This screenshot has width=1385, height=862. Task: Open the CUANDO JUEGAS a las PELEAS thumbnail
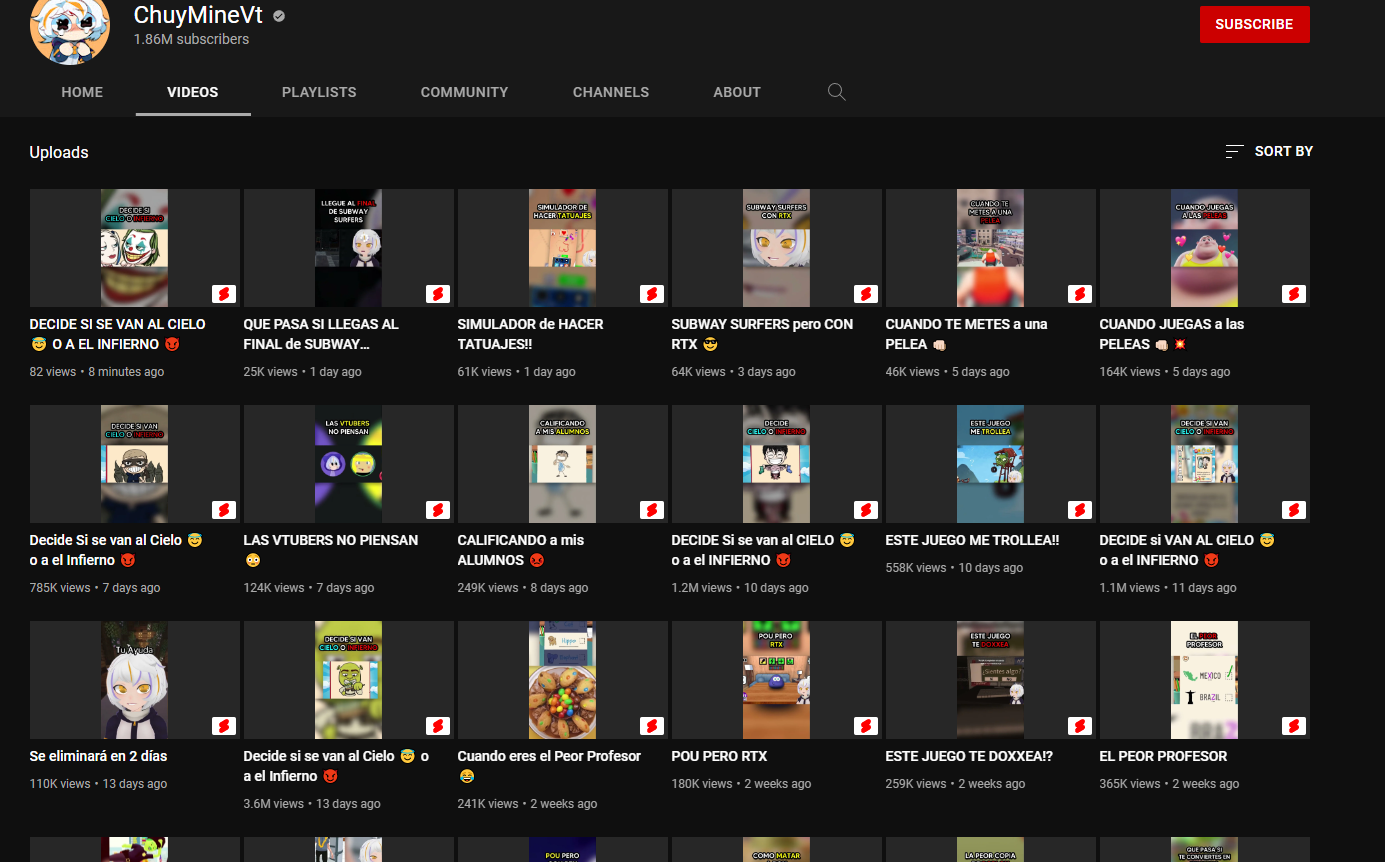tap(1204, 248)
